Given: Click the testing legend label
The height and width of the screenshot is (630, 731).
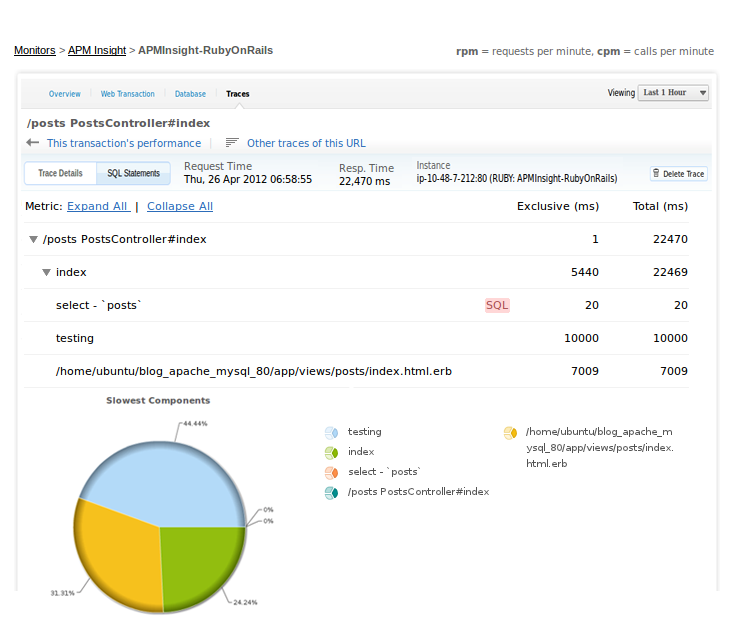Looking at the screenshot, I should coord(365,432).
